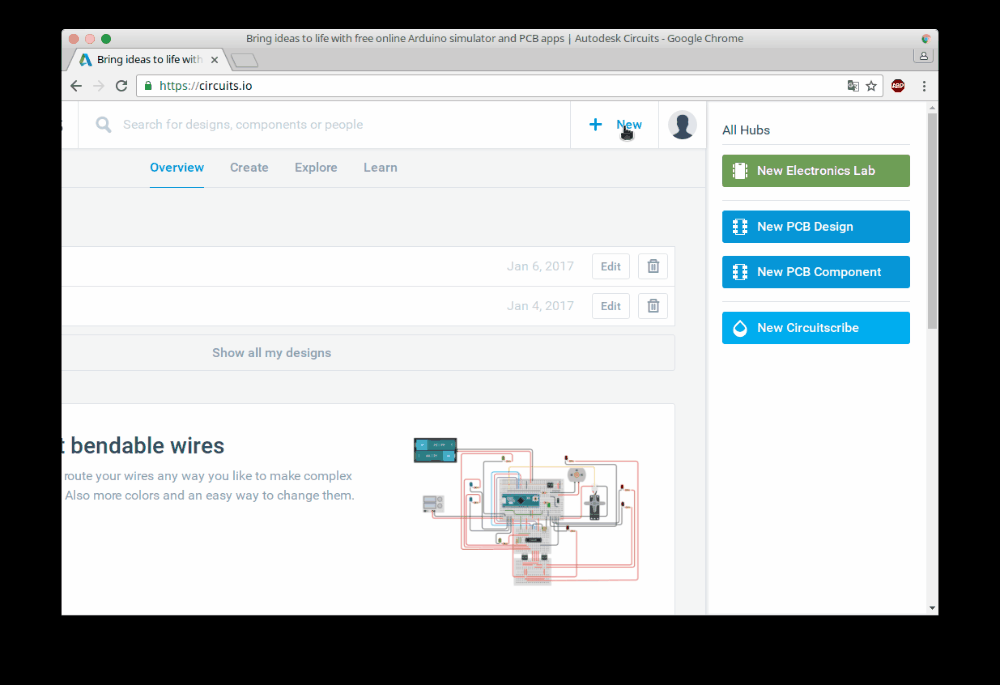Switch to the Explore tab
Image resolution: width=1000 pixels, height=685 pixels.
316,168
